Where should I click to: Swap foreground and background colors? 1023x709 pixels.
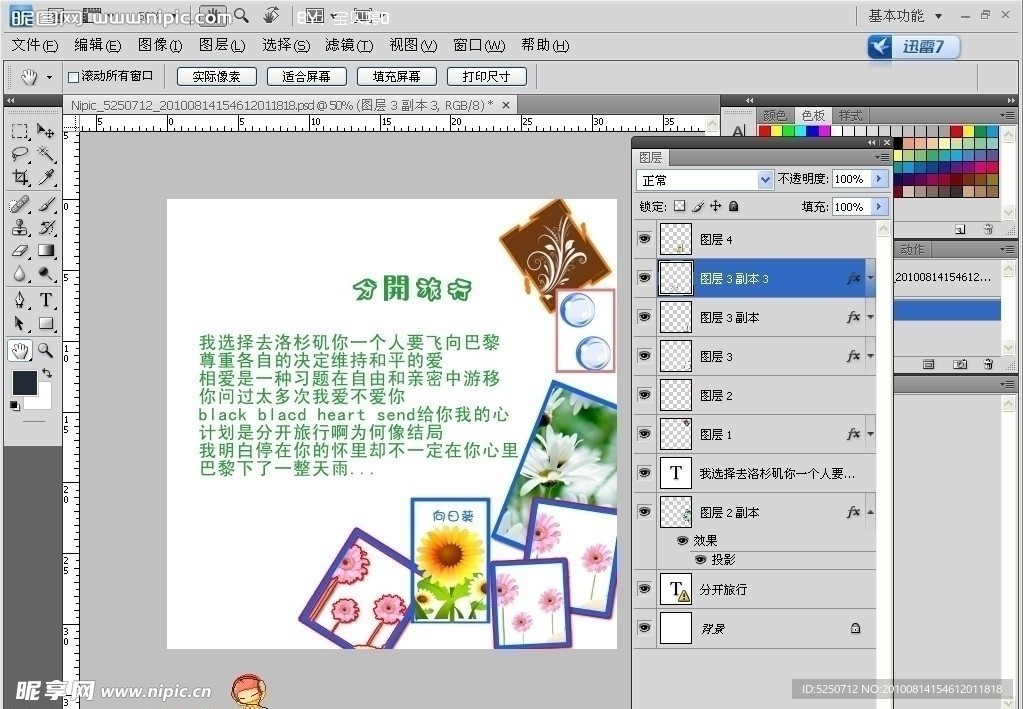point(47,373)
